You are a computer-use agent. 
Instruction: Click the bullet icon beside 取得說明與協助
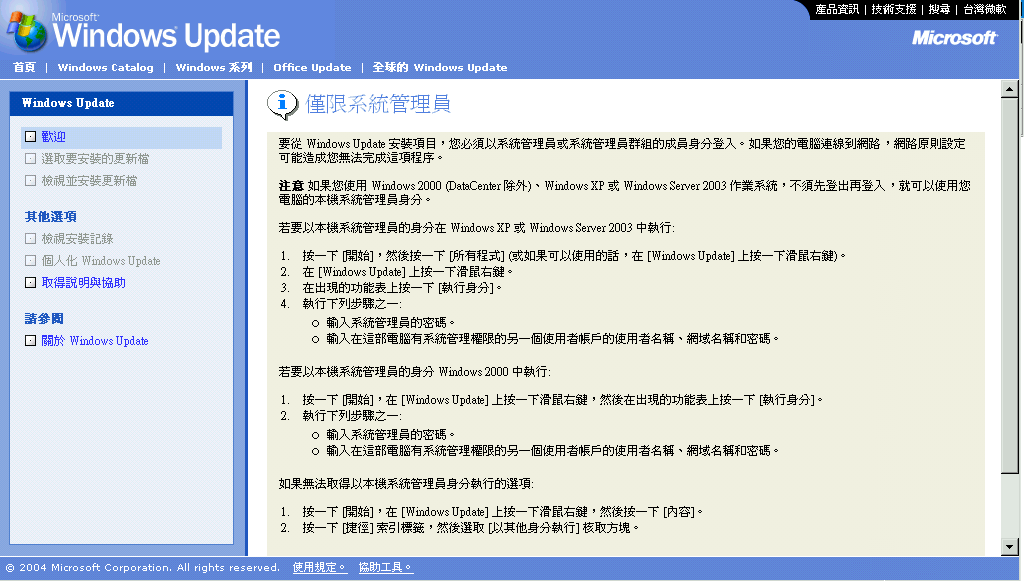[x=30, y=283]
